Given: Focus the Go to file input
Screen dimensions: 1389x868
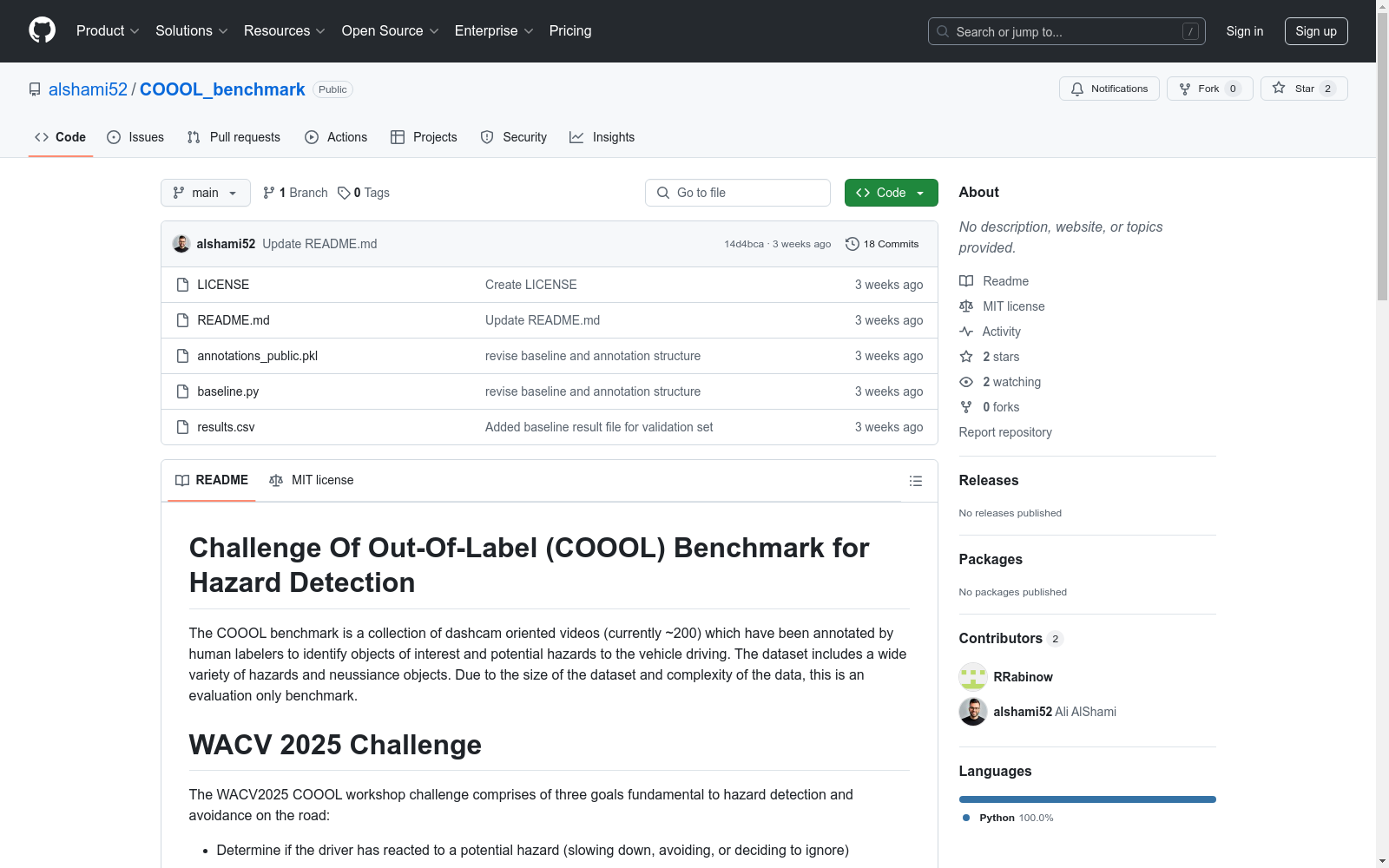Looking at the screenshot, I should click(x=738, y=193).
